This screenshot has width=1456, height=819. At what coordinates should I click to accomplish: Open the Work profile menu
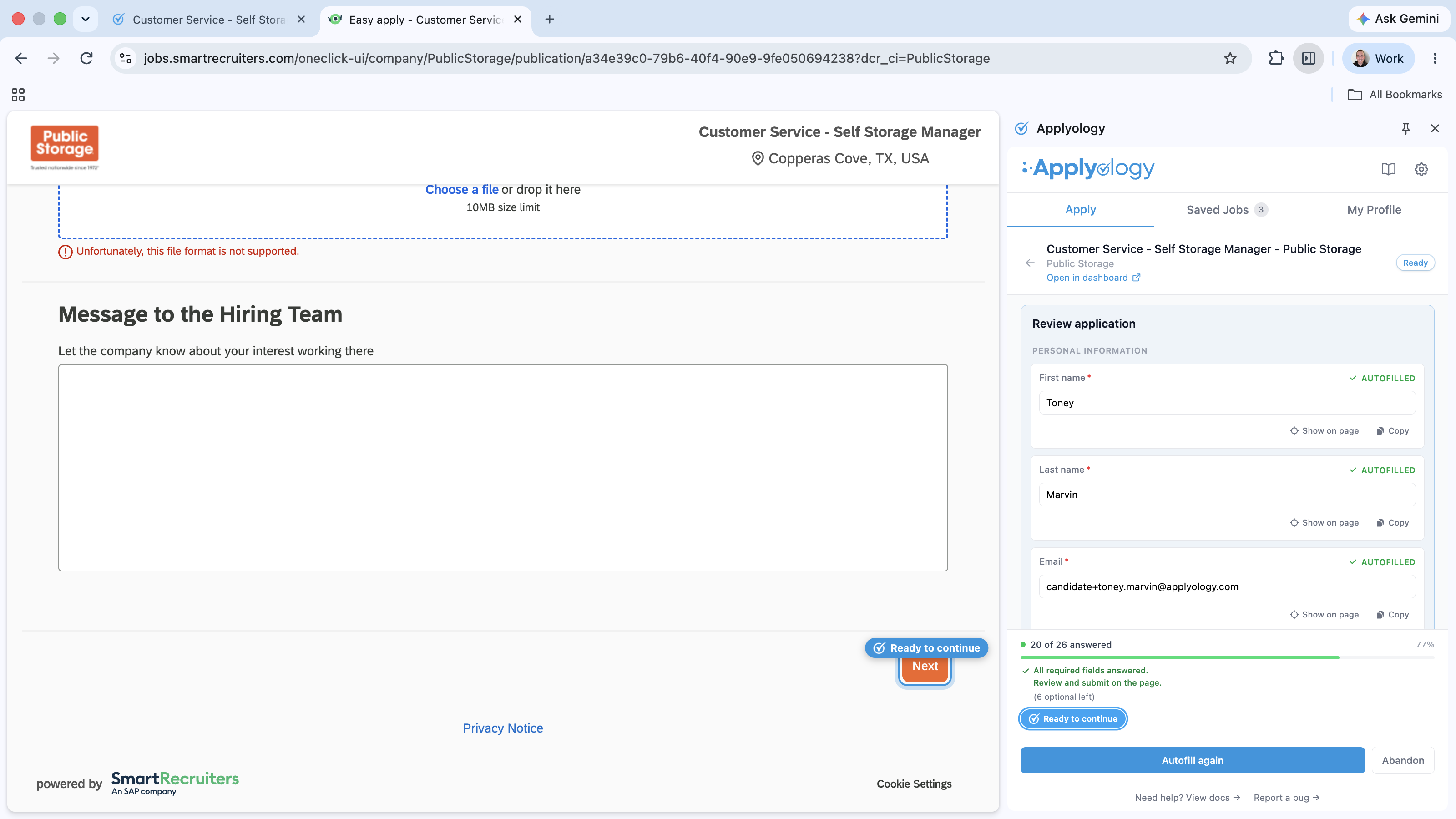[1378, 58]
